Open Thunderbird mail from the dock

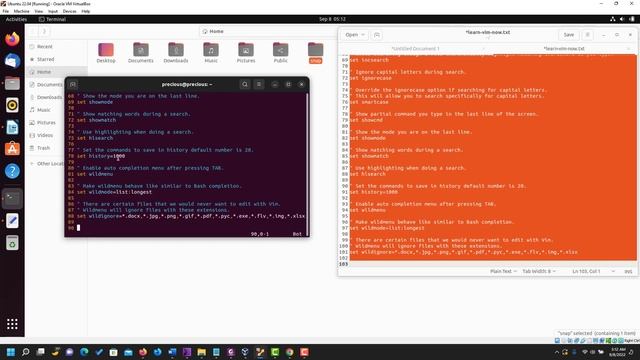pyautogui.click(x=12, y=61)
